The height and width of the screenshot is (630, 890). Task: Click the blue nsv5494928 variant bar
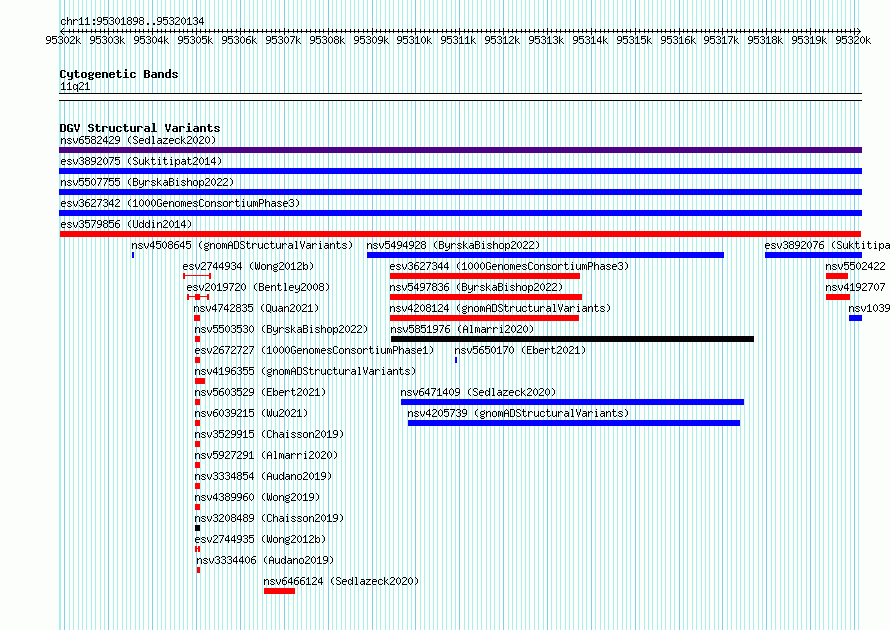[x=545, y=255]
